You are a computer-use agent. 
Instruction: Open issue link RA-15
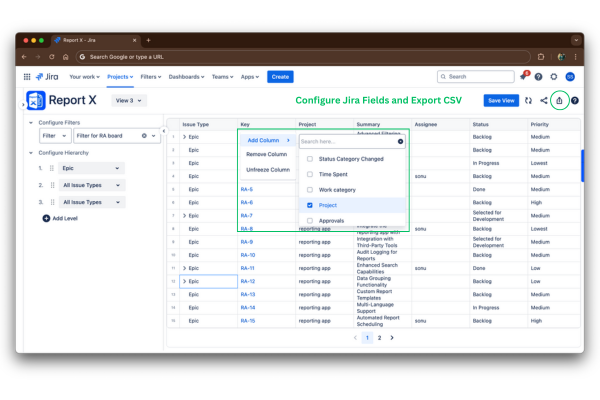point(248,321)
